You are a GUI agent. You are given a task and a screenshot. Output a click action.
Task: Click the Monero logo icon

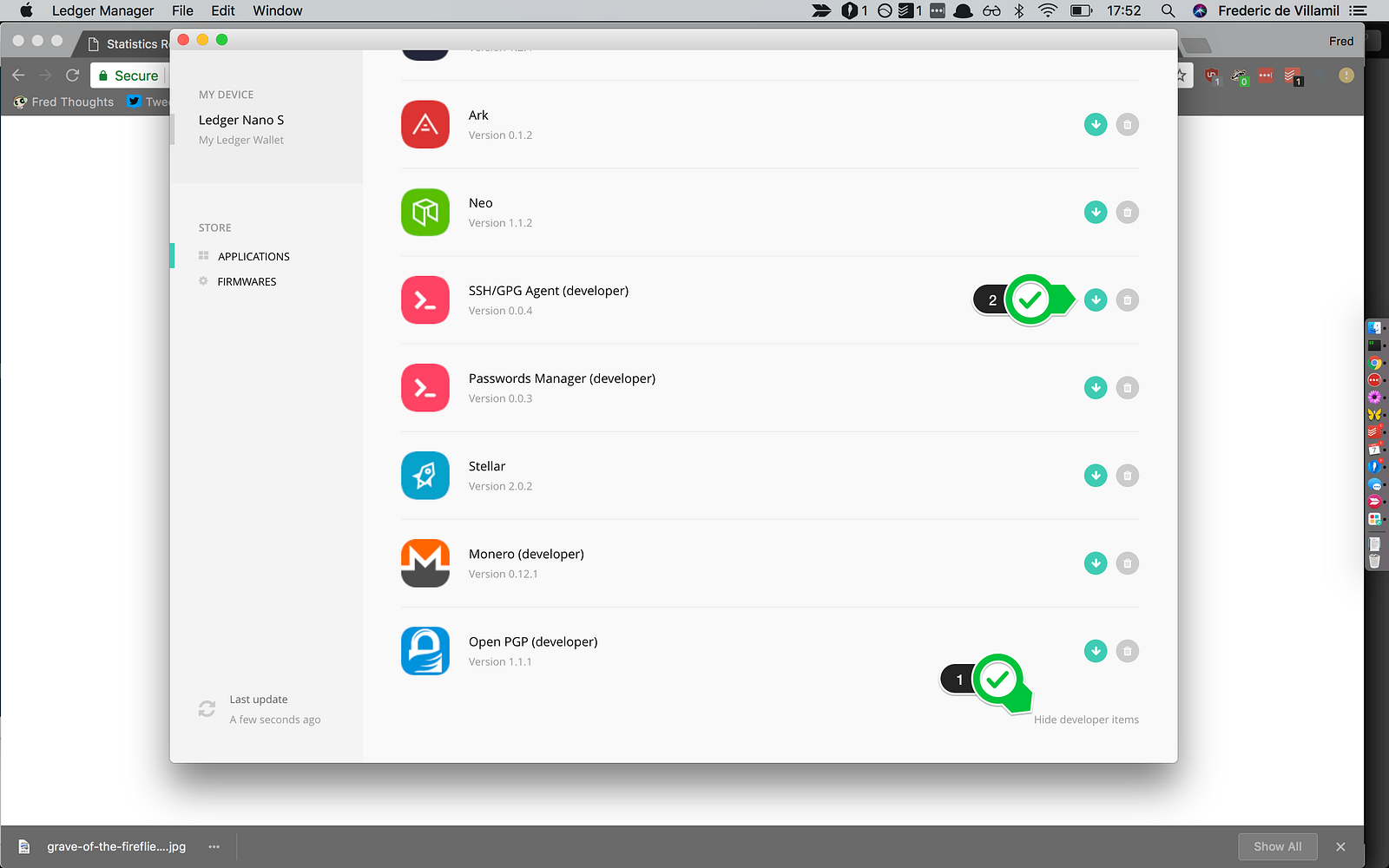click(x=425, y=562)
